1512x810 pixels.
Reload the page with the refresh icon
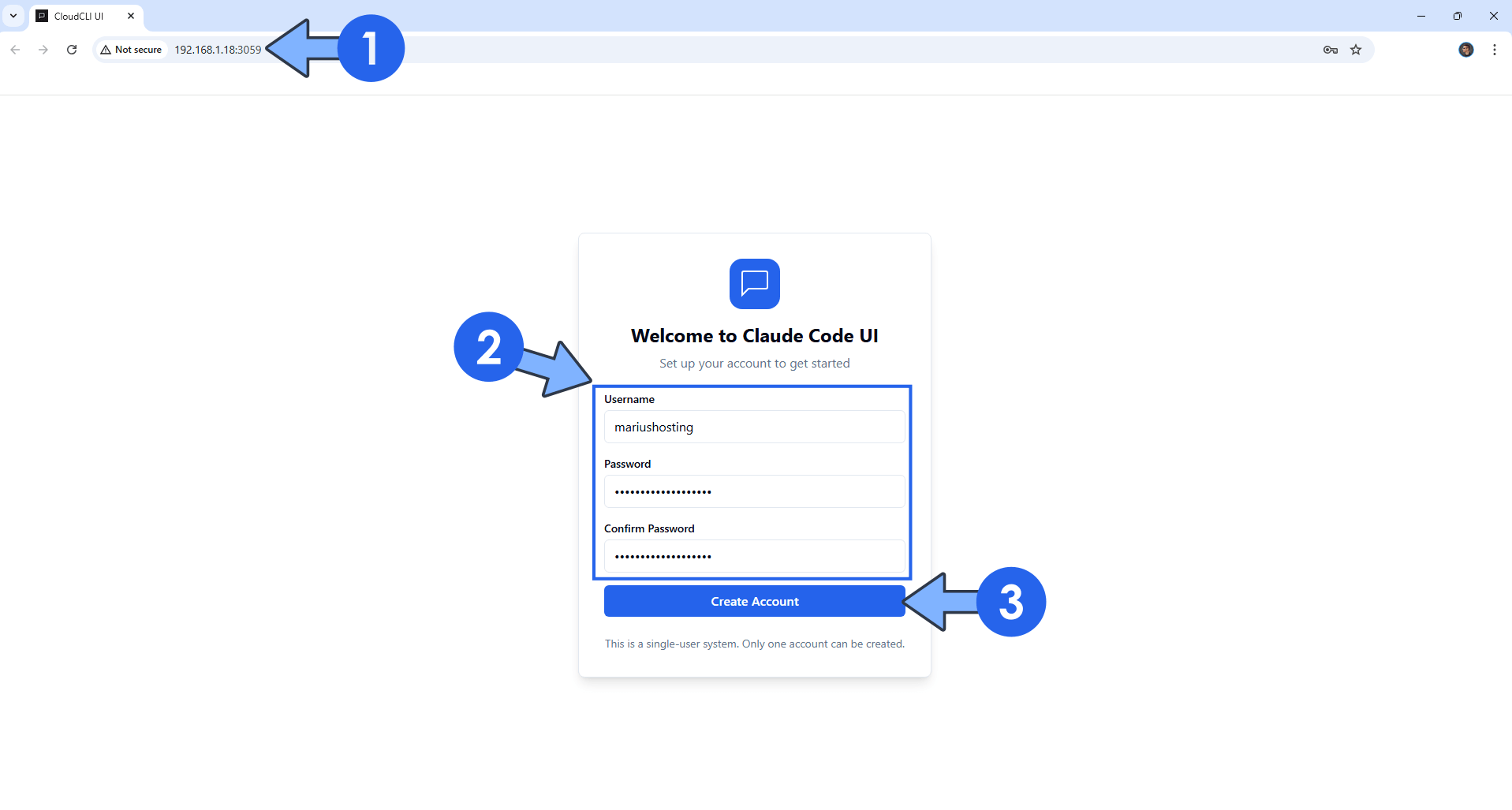[71, 49]
